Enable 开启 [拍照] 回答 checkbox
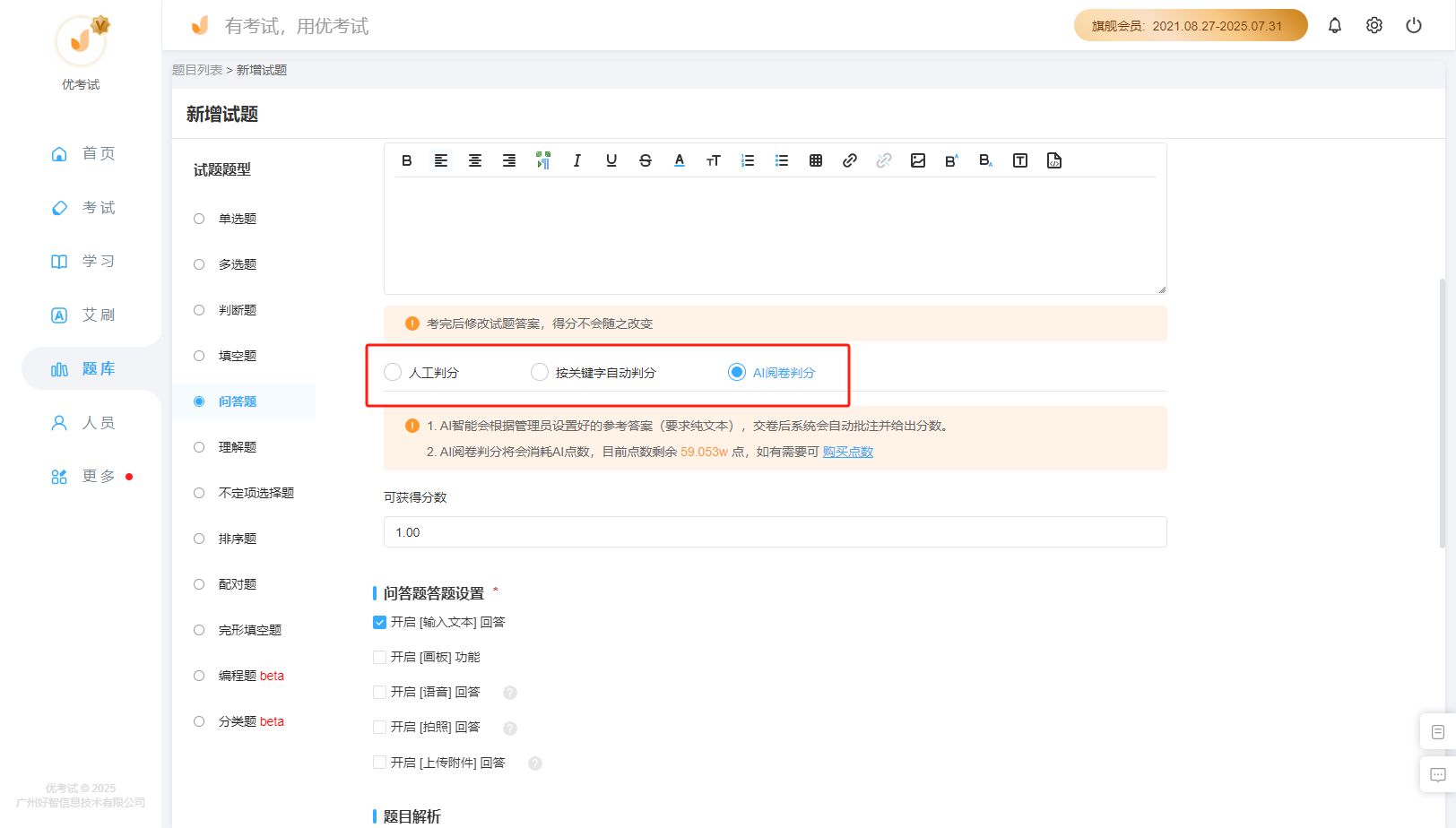 [x=380, y=727]
